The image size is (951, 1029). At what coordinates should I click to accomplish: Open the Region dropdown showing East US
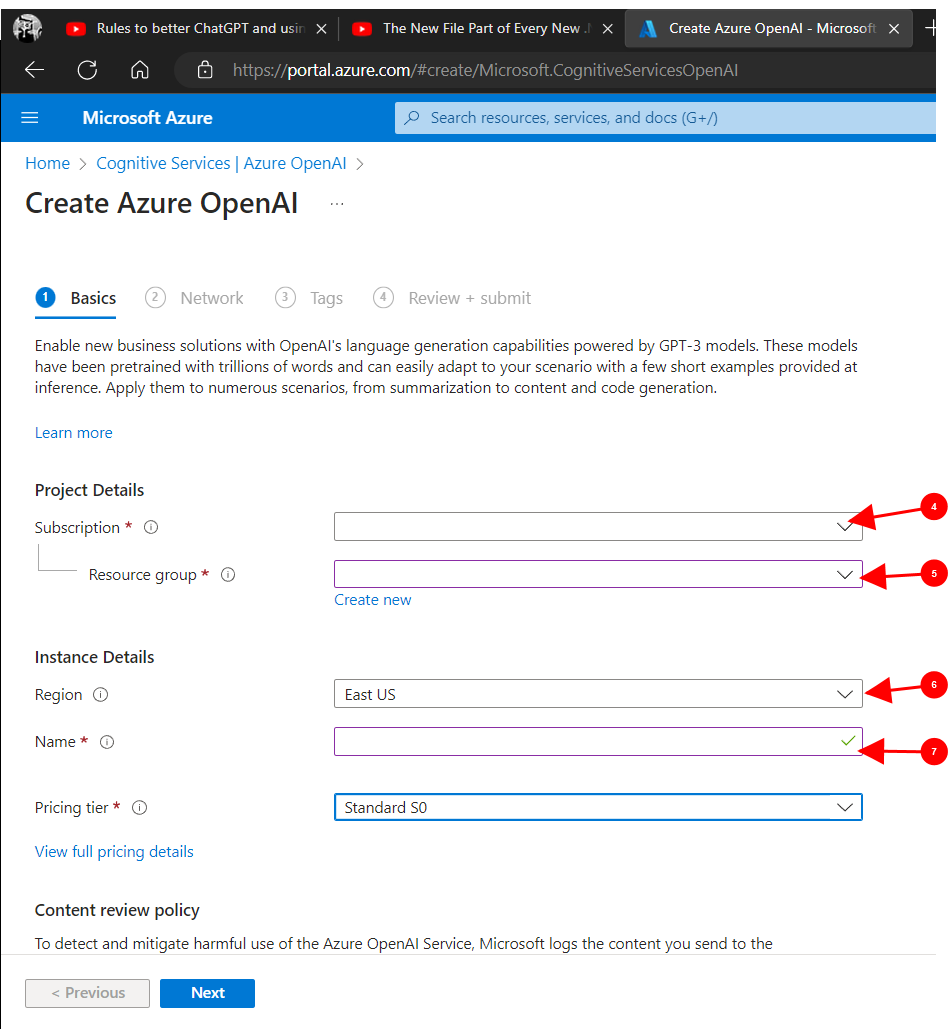coord(597,694)
